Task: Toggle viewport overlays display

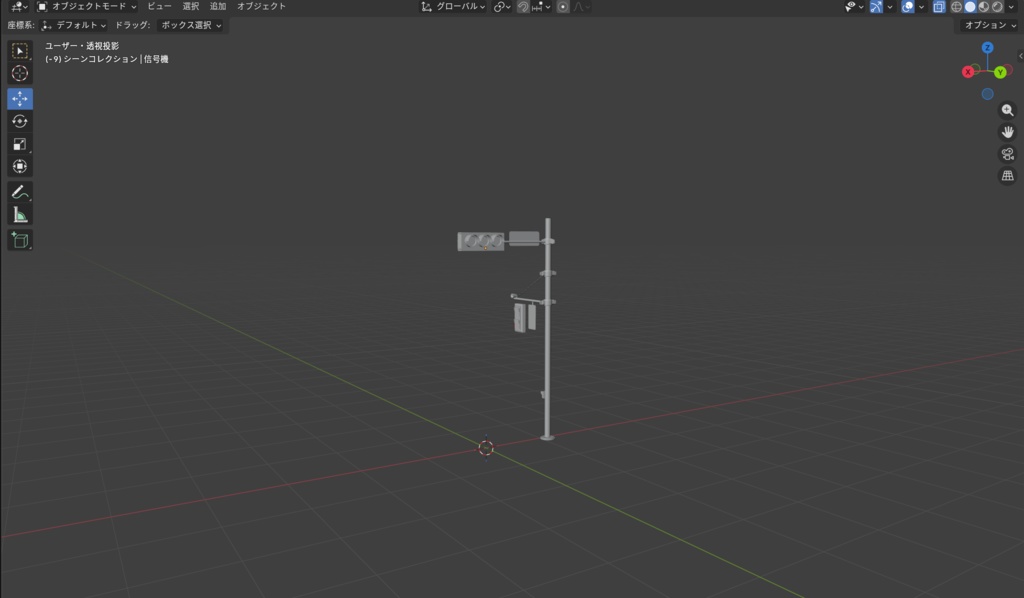Action: pos(908,7)
